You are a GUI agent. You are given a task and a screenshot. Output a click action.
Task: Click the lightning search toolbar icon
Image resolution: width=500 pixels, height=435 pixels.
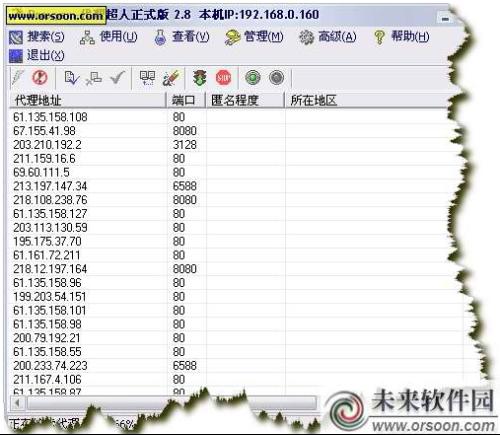pyautogui.click(x=17, y=78)
